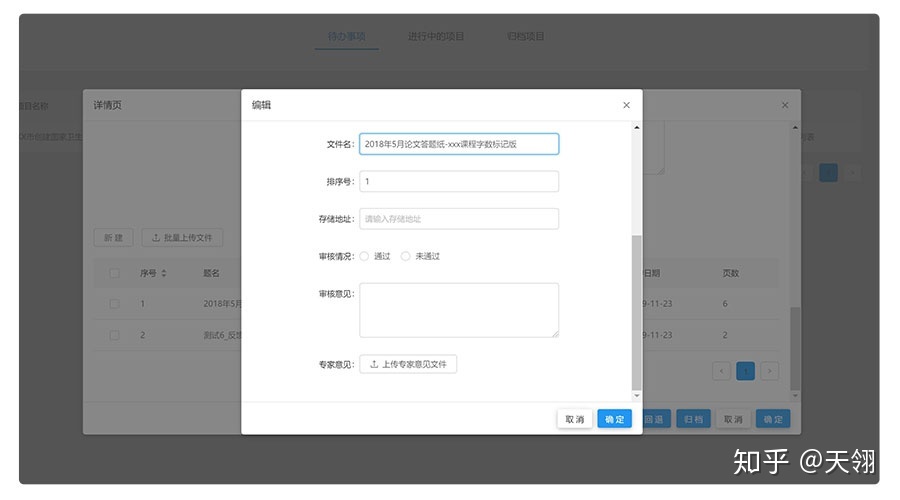The height and width of the screenshot is (500, 900).
Task: Click the 存储地址 input field
Action: (459, 219)
